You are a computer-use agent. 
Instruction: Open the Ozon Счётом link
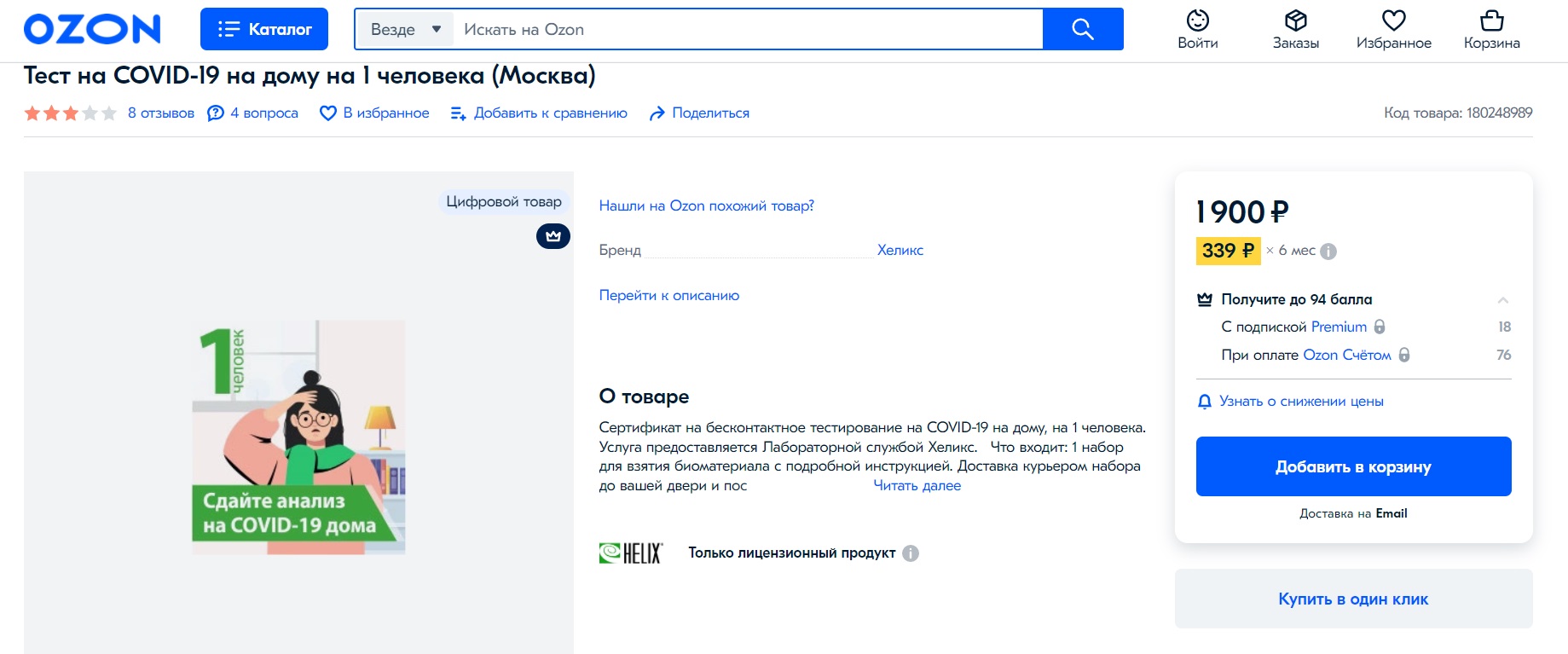tap(1347, 355)
